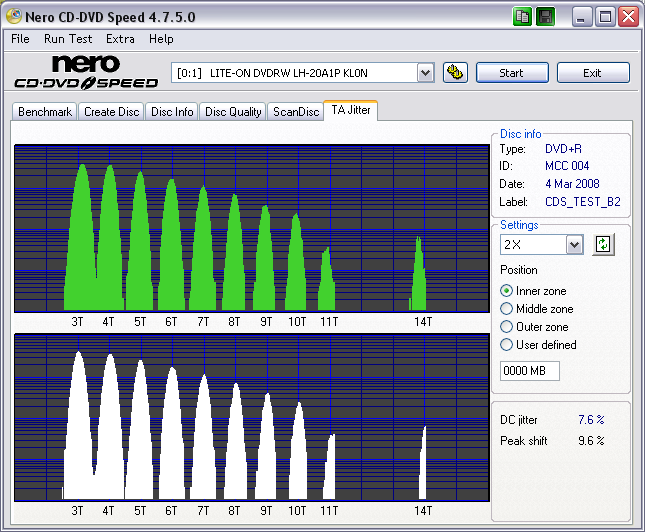Switch to the Benchmark tab
The width and height of the screenshot is (645, 532).
(45, 112)
